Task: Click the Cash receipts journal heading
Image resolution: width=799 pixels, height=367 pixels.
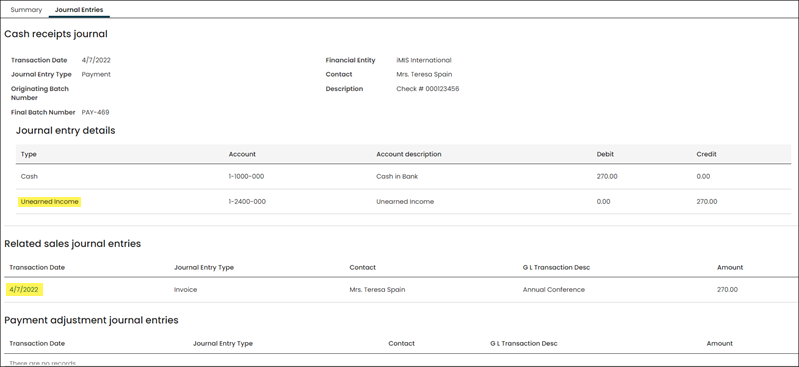Action: click(56, 34)
